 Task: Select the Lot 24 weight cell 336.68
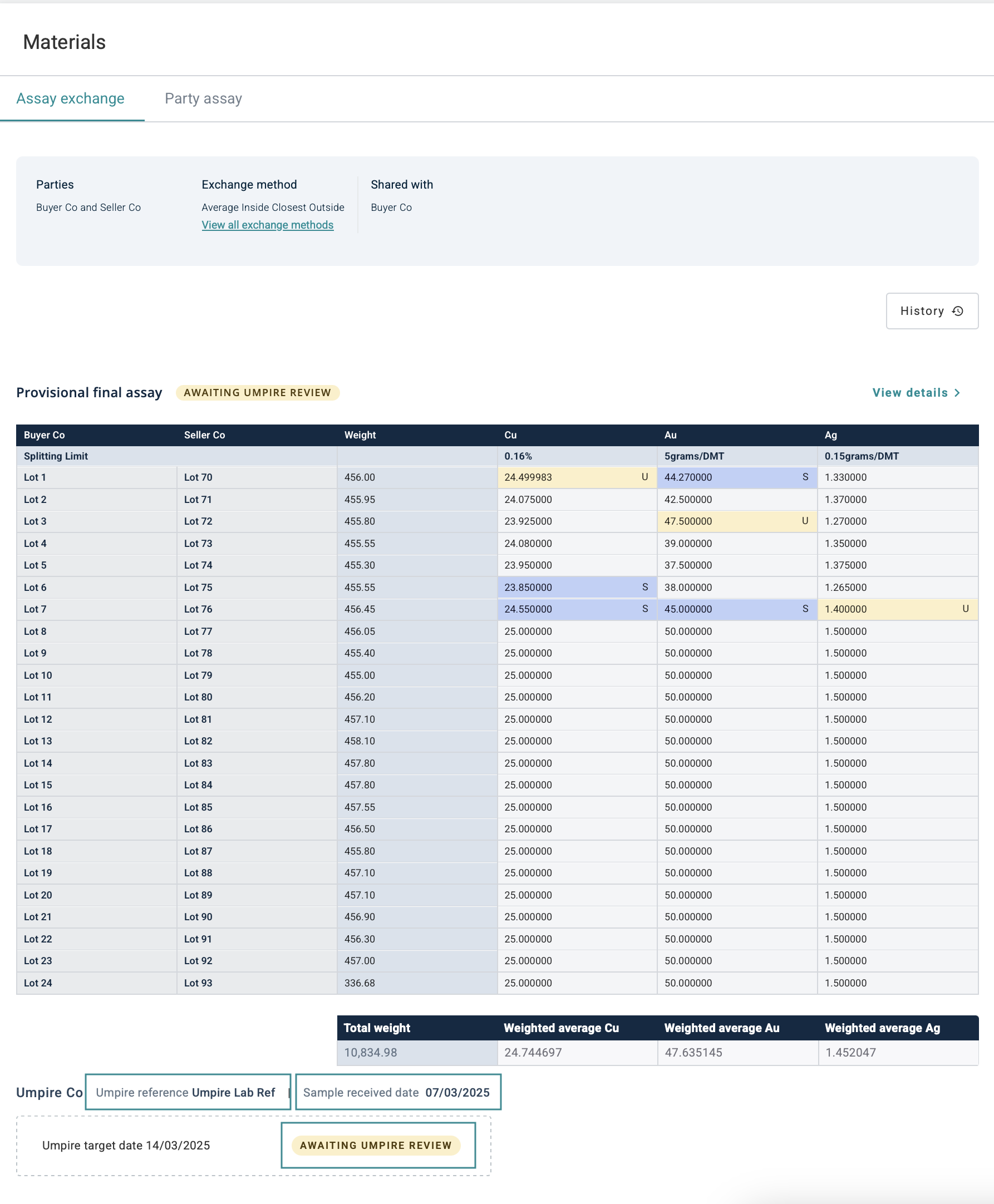pyautogui.click(x=360, y=983)
